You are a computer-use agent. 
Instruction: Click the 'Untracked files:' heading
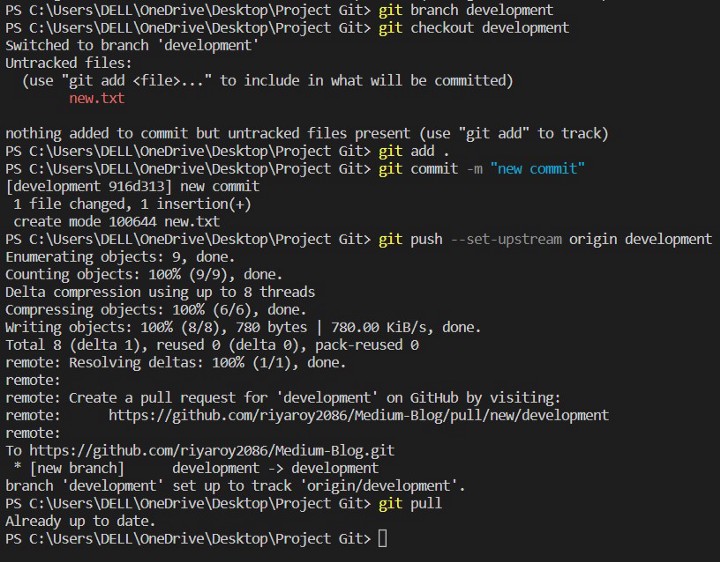coord(68,63)
